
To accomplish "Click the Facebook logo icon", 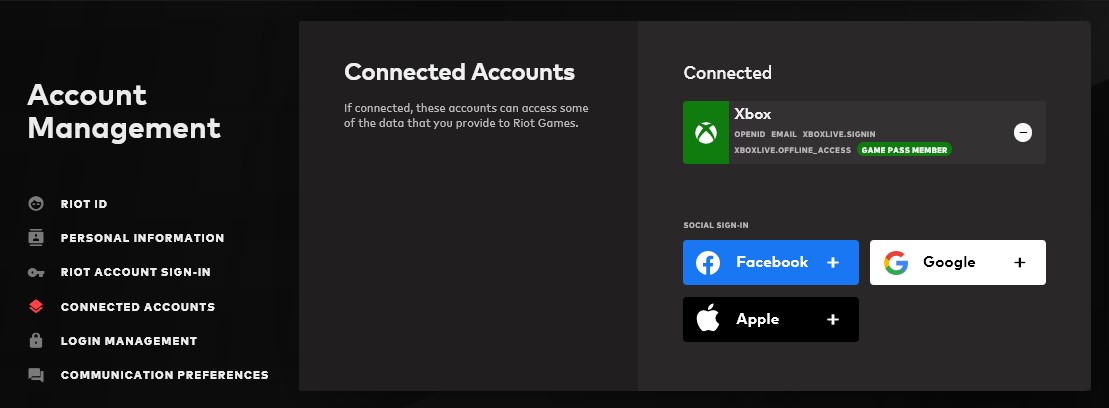I will click(708, 263).
